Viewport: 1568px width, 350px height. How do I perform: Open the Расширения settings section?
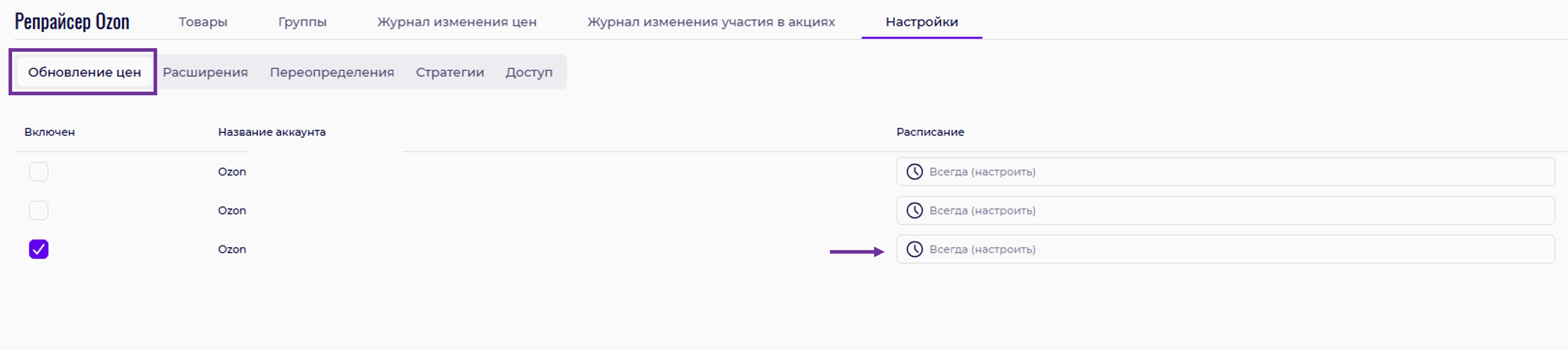pyautogui.click(x=205, y=72)
